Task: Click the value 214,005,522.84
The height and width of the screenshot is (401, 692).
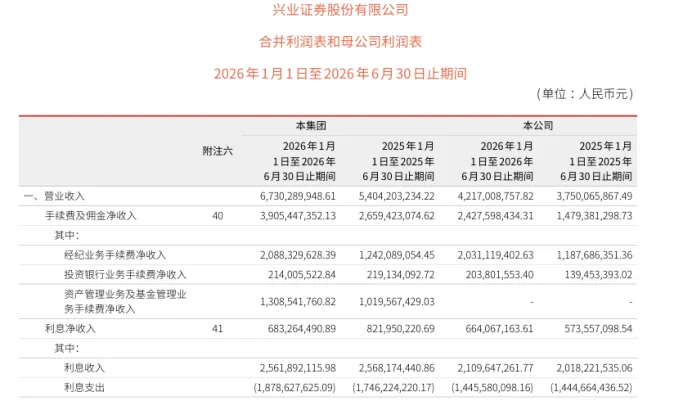Action: [302, 275]
